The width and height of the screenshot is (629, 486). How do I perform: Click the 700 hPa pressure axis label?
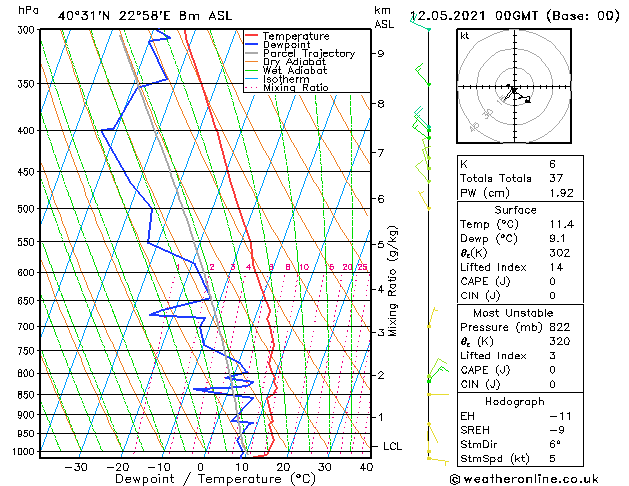[26, 327]
